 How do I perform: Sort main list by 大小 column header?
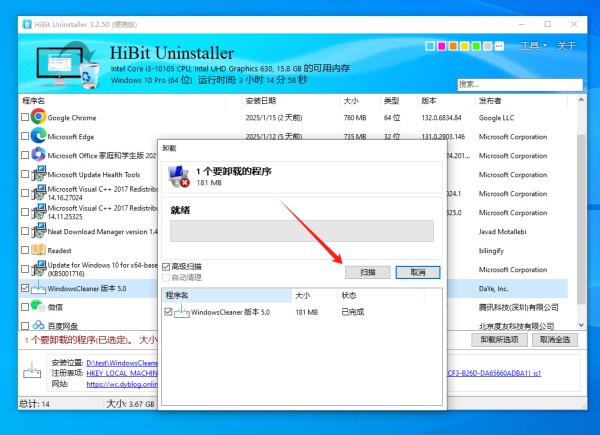pos(360,101)
